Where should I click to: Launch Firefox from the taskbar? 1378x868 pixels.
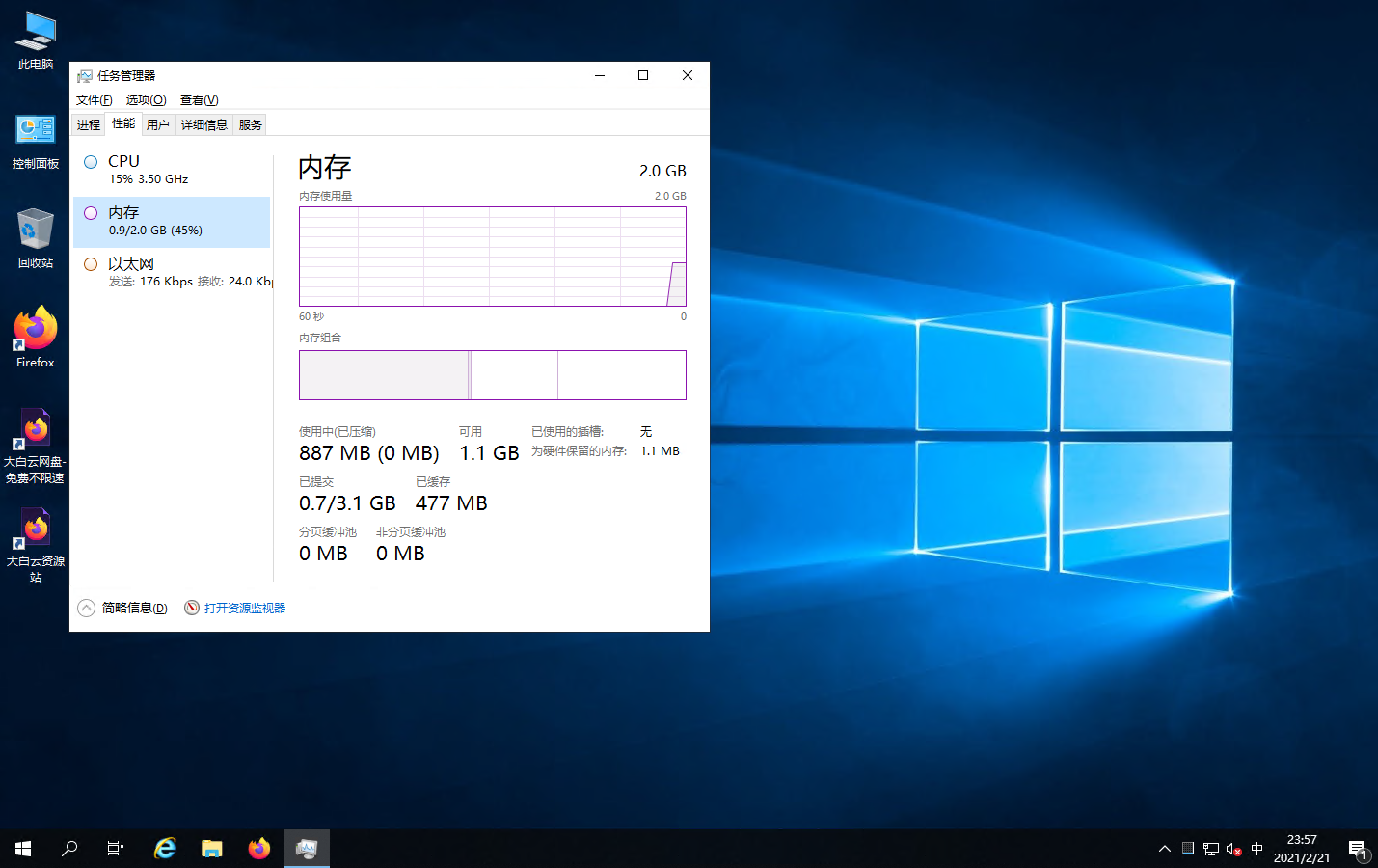259,849
